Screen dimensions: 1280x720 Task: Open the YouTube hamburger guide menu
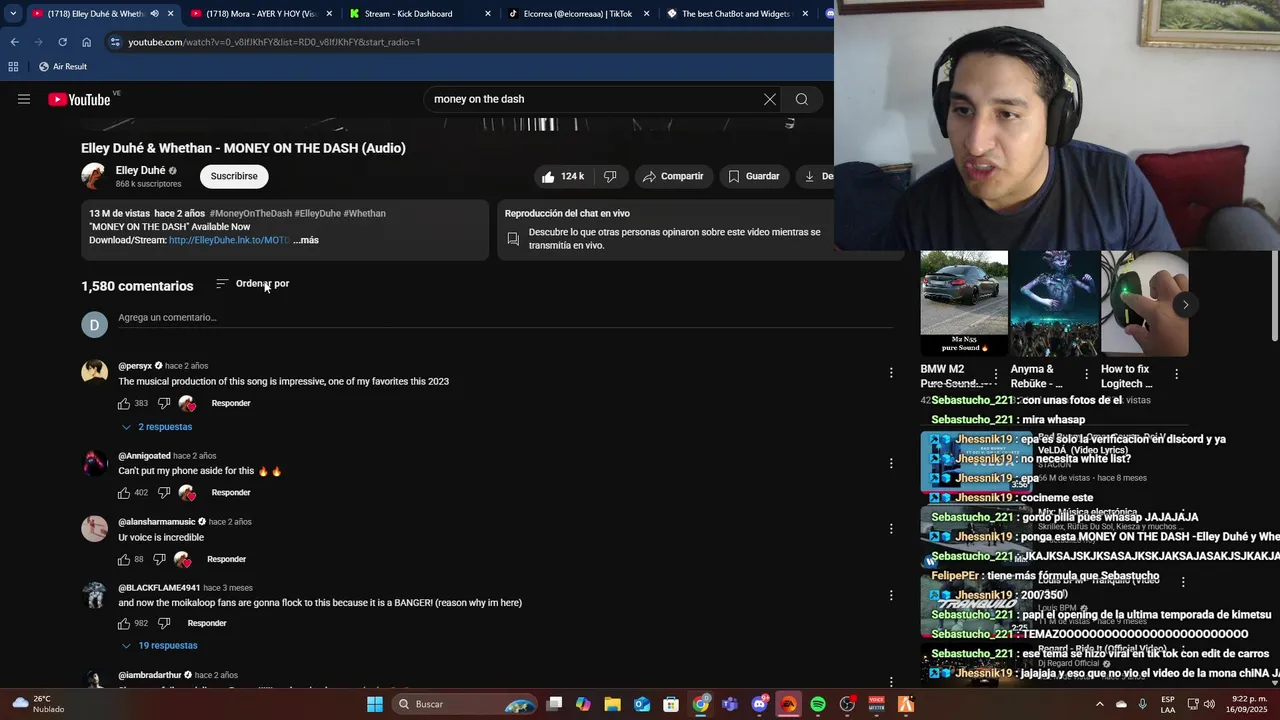(x=24, y=99)
